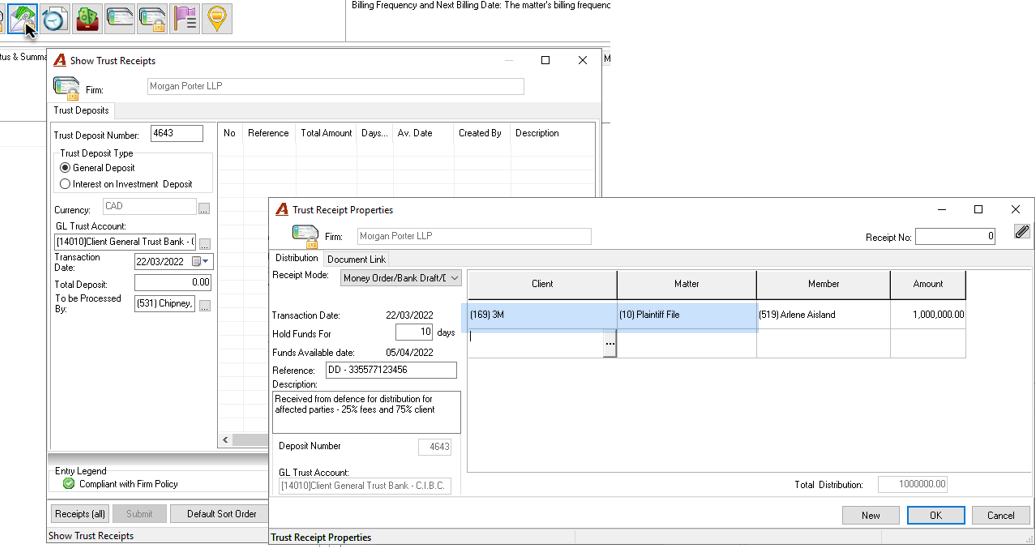Click the Member column header
The width and height of the screenshot is (1035, 556).
click(823, 284)
